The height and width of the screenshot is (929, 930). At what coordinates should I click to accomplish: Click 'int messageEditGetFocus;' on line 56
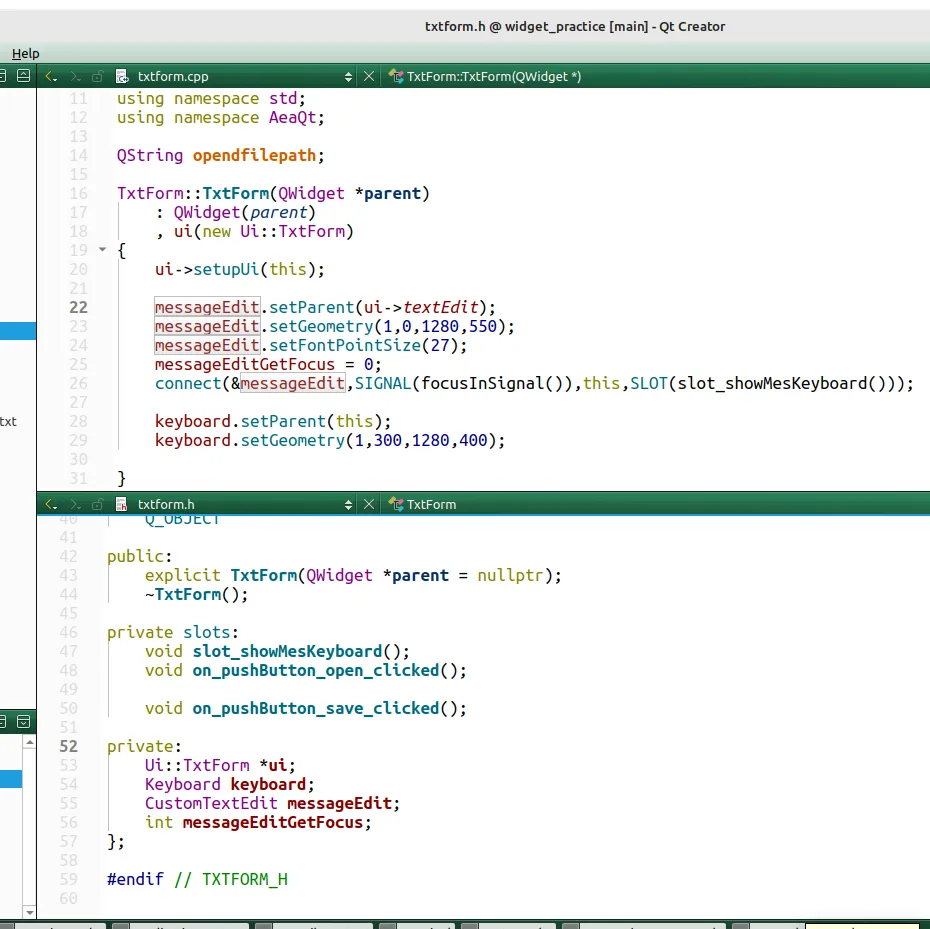point(258,822)
